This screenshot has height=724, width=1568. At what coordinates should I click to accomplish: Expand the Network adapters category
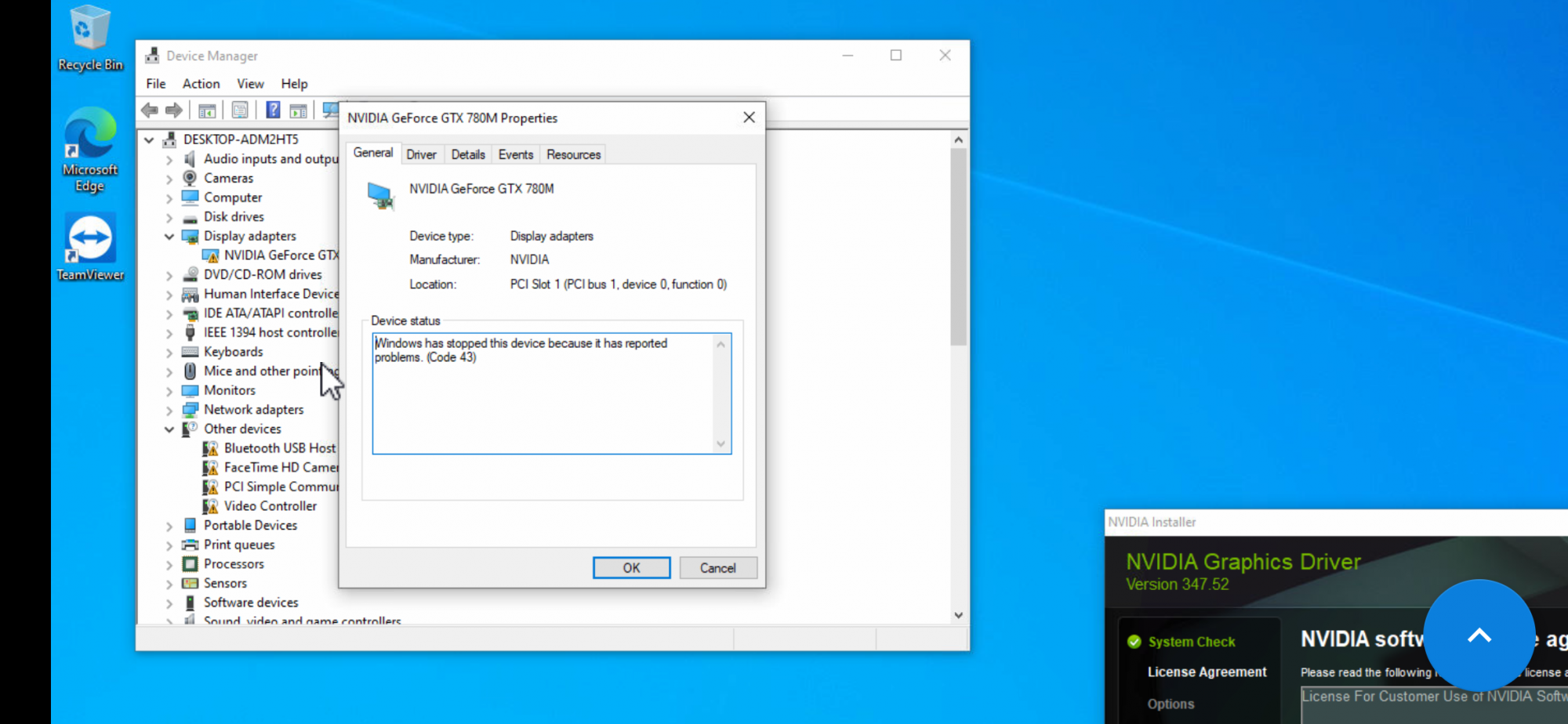(169, 410)
